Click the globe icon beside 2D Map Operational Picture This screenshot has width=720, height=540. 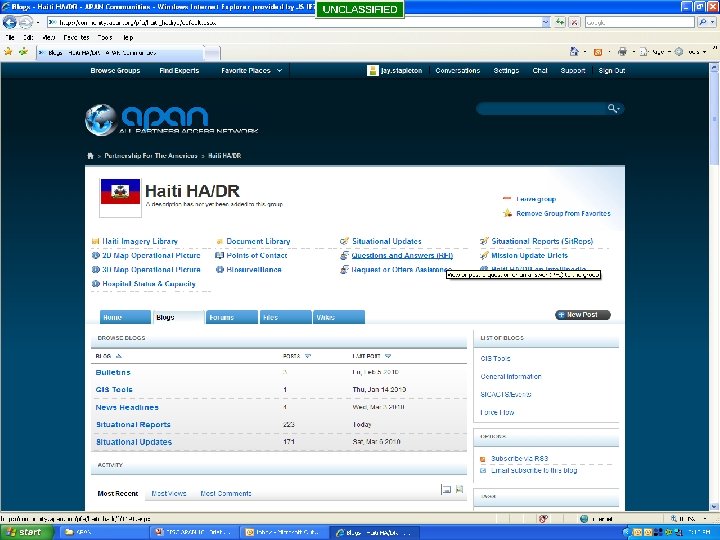pyautogui.click(x=96, y=255)
